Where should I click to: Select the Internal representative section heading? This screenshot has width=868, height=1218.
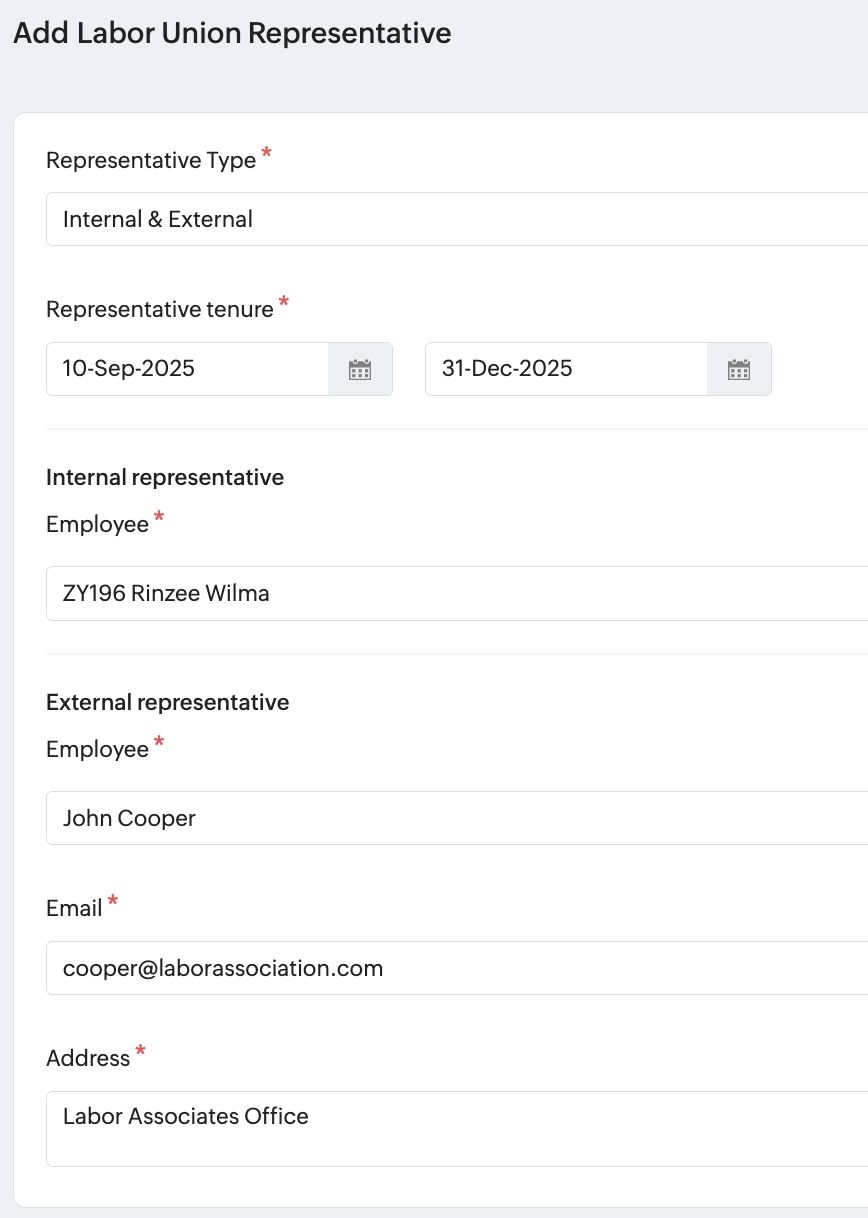pos(165,477)
